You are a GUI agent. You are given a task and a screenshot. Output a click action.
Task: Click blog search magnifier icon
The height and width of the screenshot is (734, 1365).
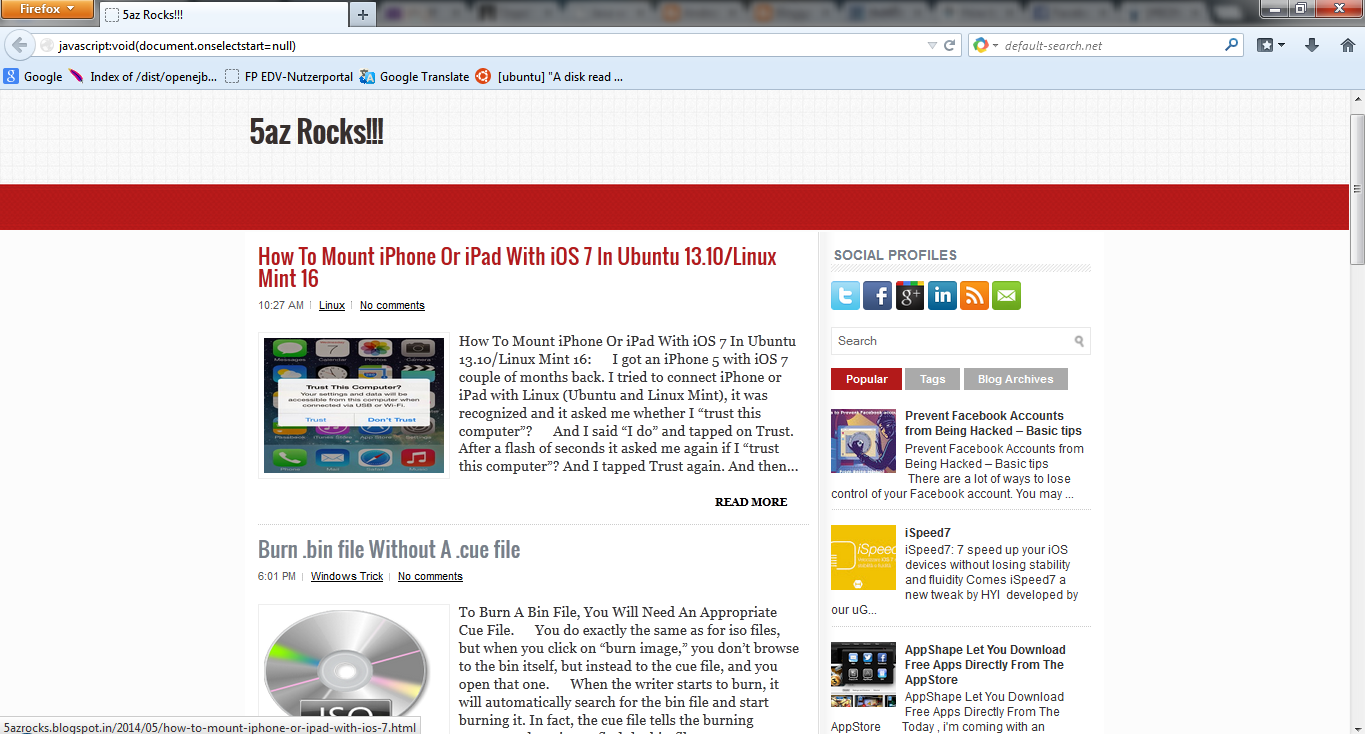pos(1080,341)
